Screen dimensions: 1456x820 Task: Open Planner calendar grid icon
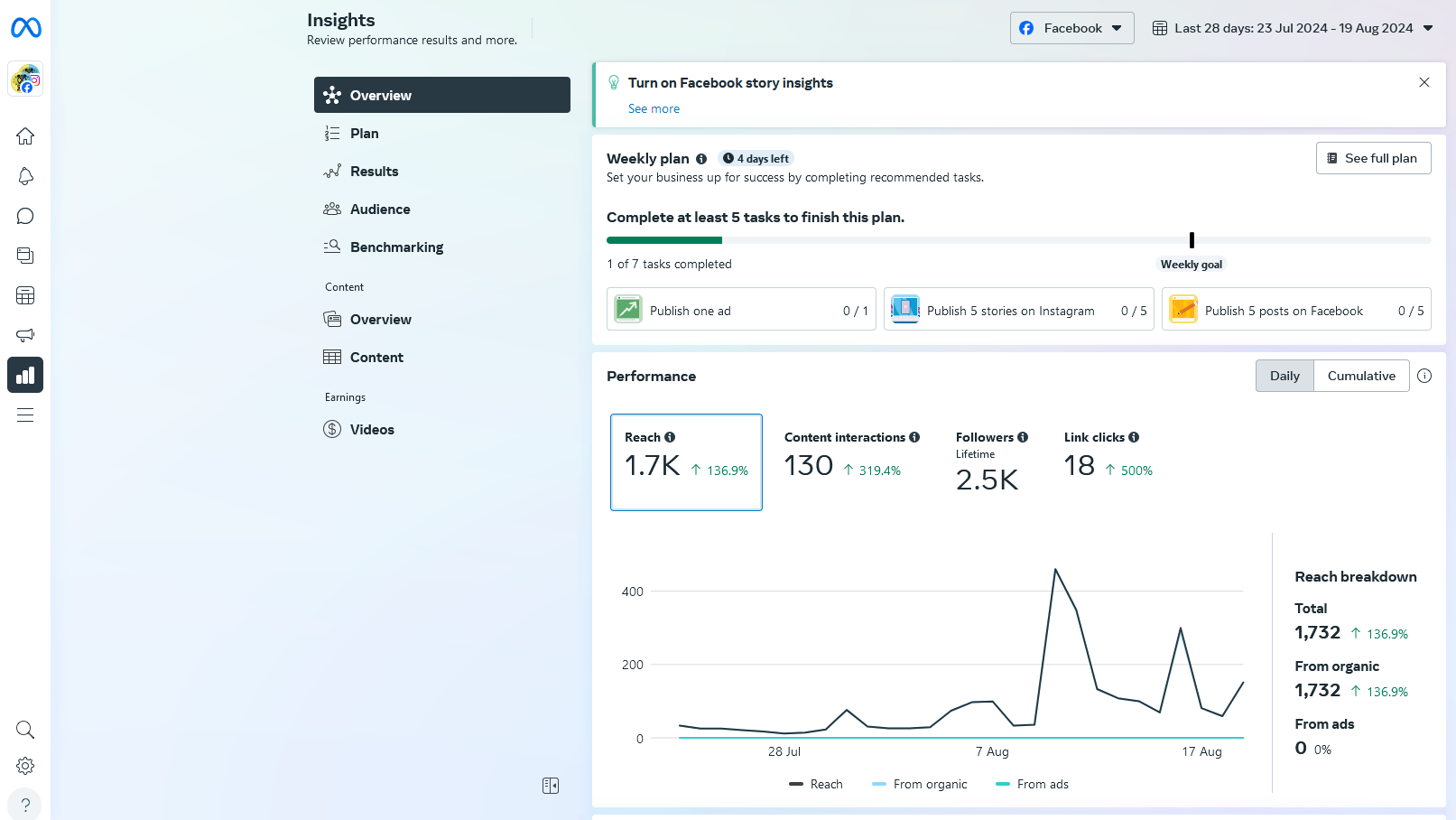(x=25, y=295)
